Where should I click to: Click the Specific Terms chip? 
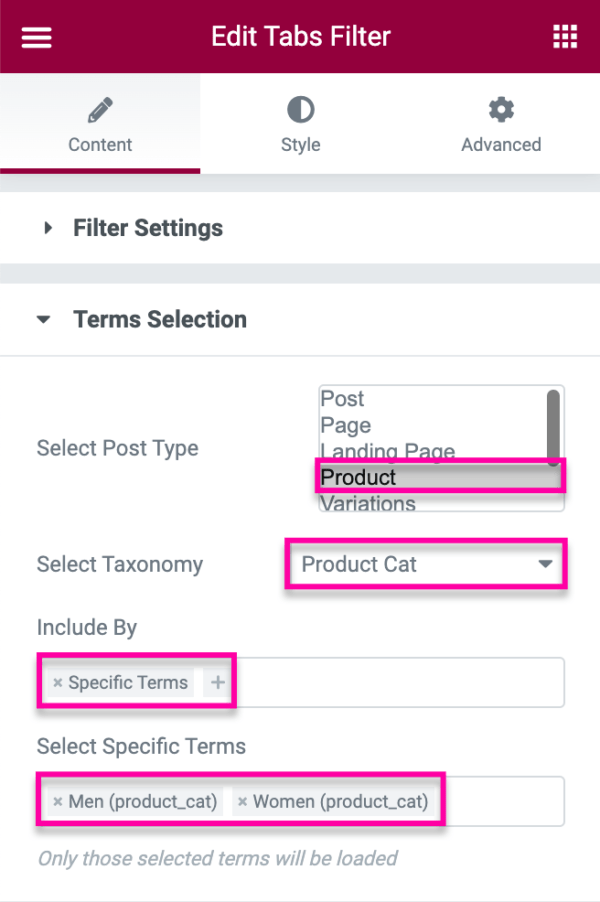pyautogui.click(x=128, y=682)
